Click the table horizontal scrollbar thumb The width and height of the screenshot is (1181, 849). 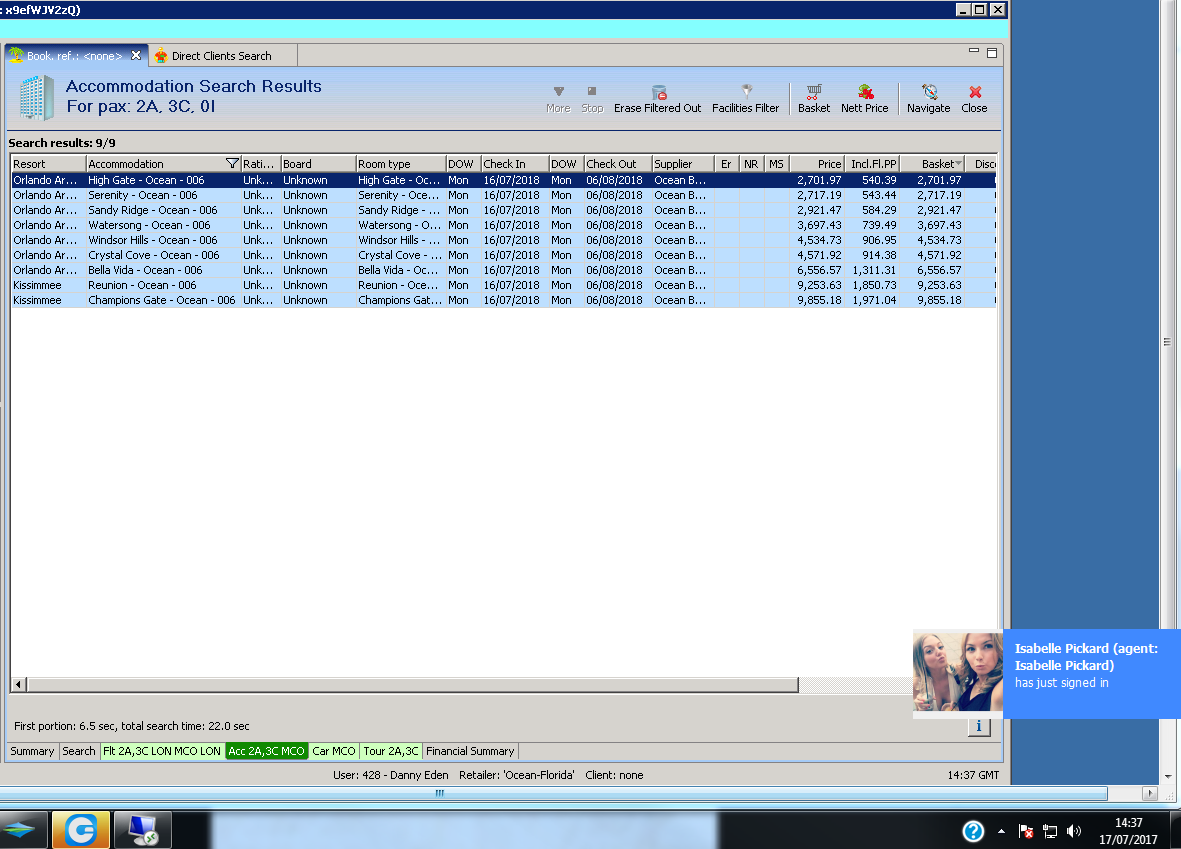412,685
